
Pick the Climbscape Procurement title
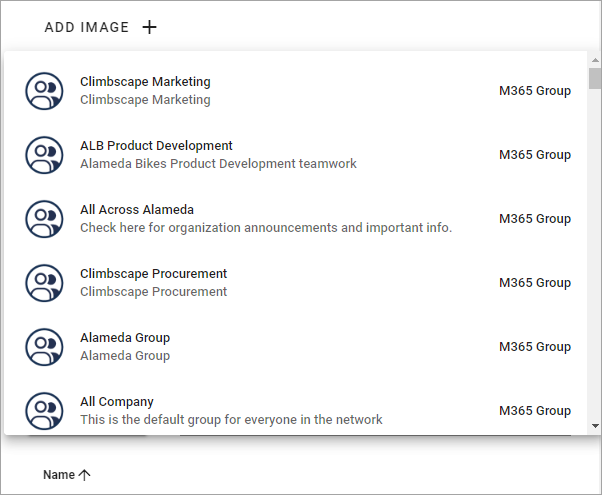click(x=154, y=274)
